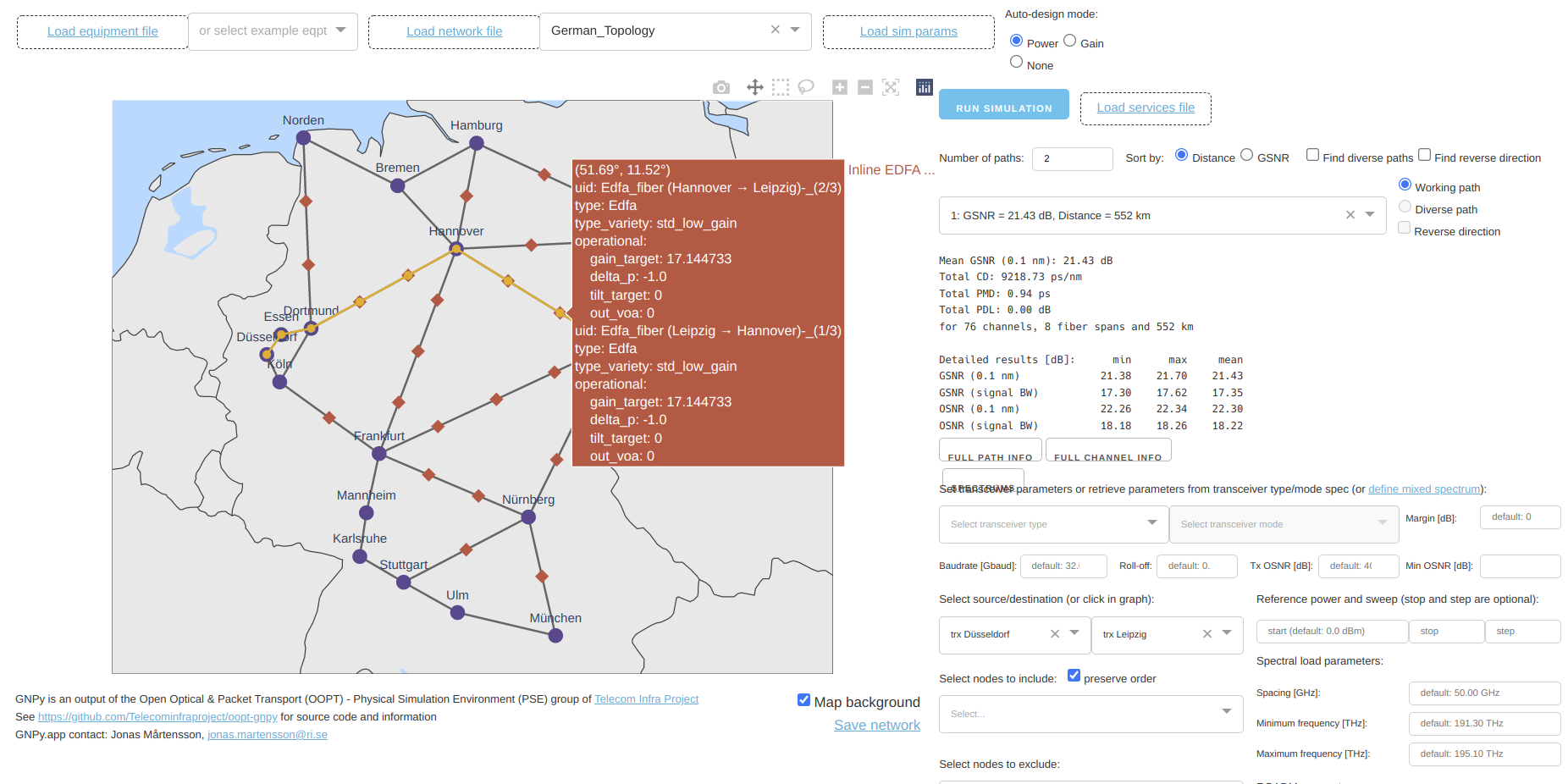This screenshot has height=784, width=1568.
Task: Zoom out on the network map
Action: 865,87
